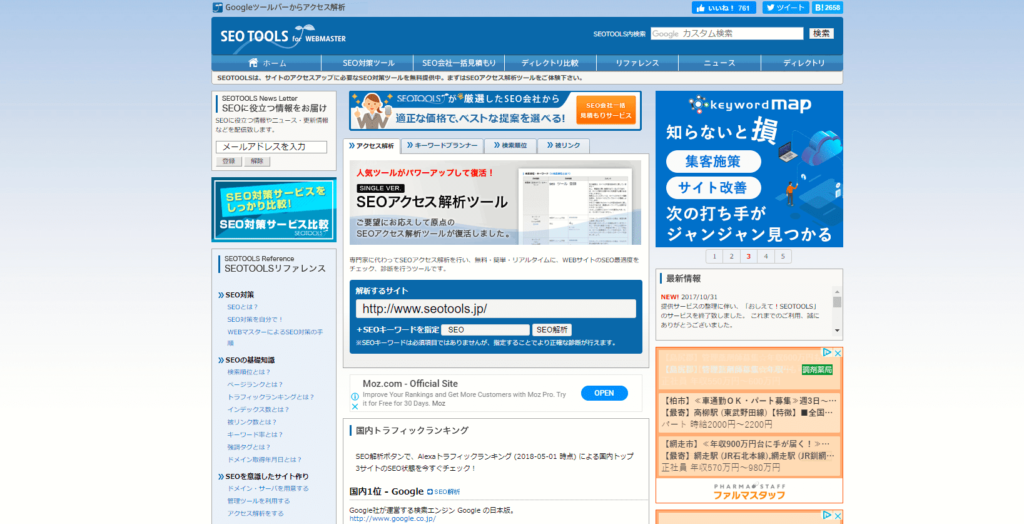This screenshot has height=524, width=1024.
Task: Open SEO対策ツール in navigation bar
Action: [368, 63]
